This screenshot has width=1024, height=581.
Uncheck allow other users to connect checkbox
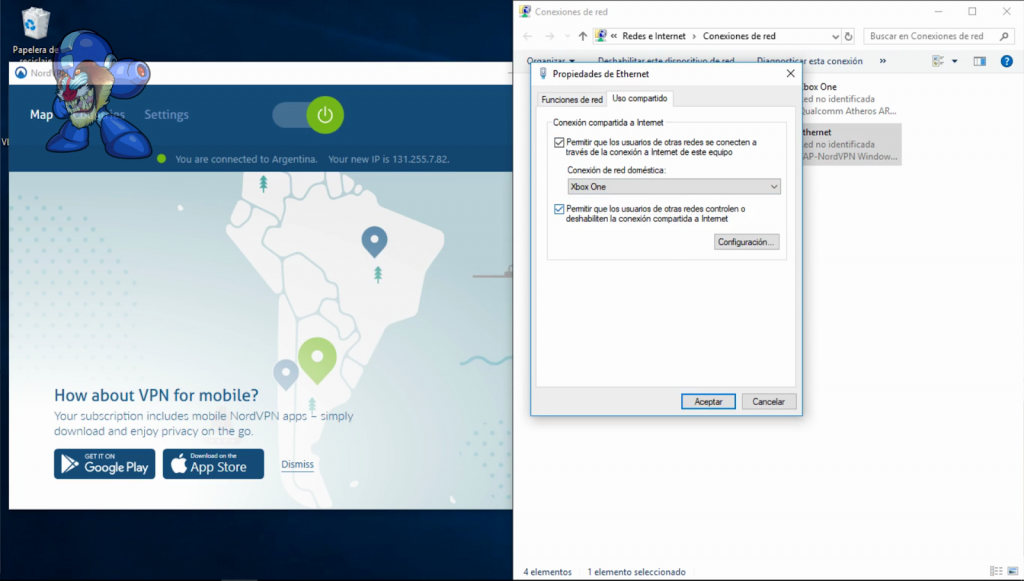point(559,143)
